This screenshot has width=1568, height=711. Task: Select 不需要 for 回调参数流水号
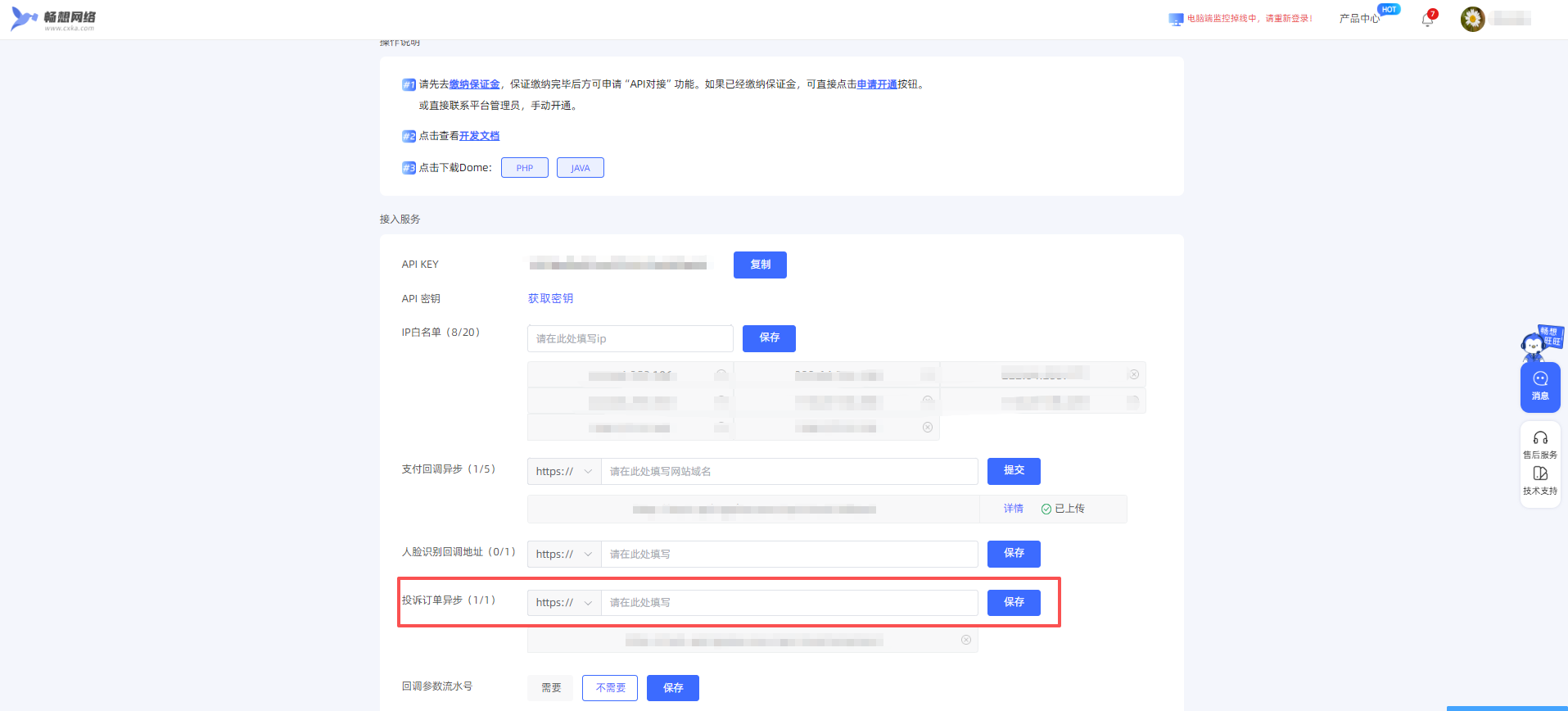click(610, 688)
